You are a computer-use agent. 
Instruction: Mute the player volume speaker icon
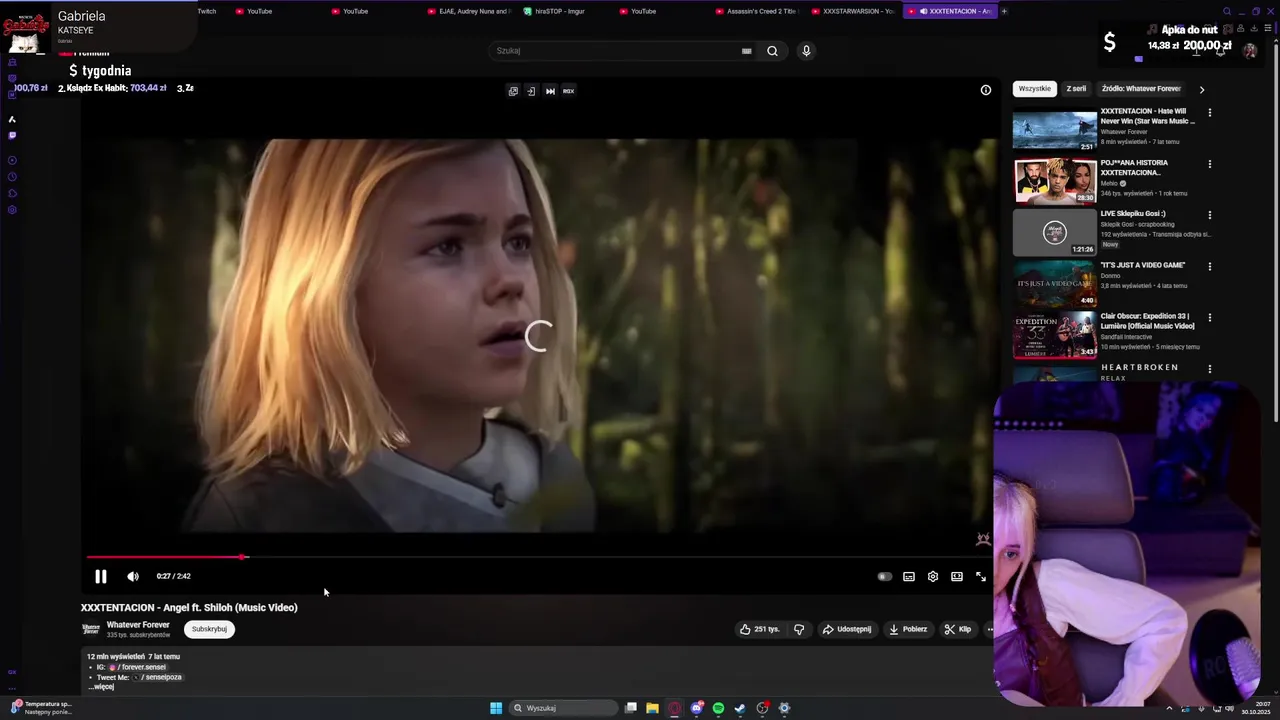point(133,576)
